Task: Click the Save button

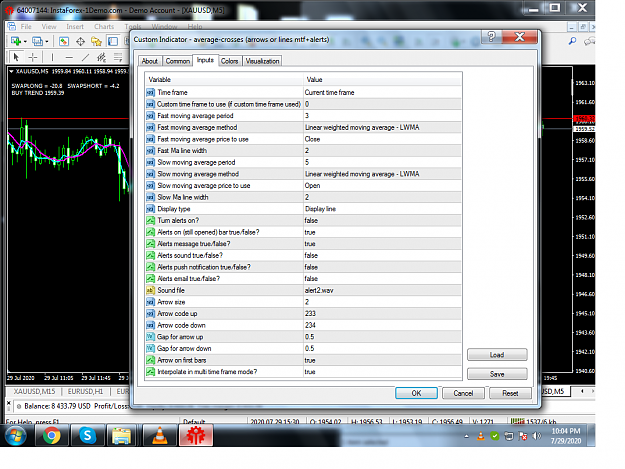Action: (497, 374)
